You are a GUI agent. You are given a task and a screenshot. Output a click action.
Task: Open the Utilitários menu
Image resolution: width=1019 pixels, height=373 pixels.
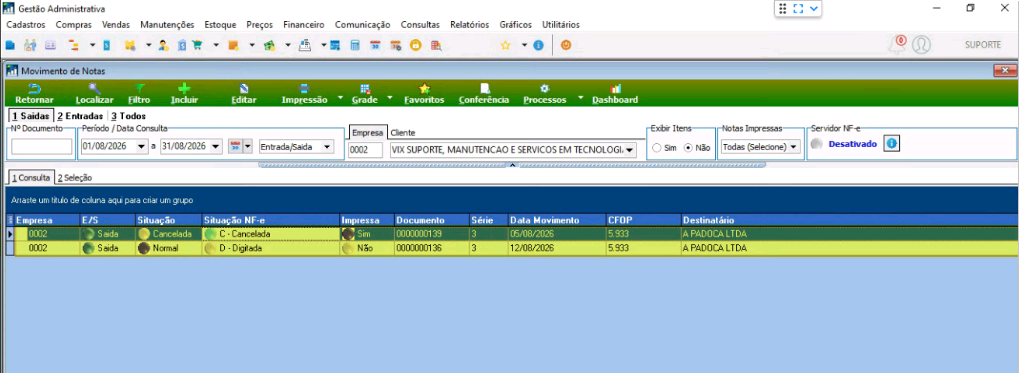[560, 25]
